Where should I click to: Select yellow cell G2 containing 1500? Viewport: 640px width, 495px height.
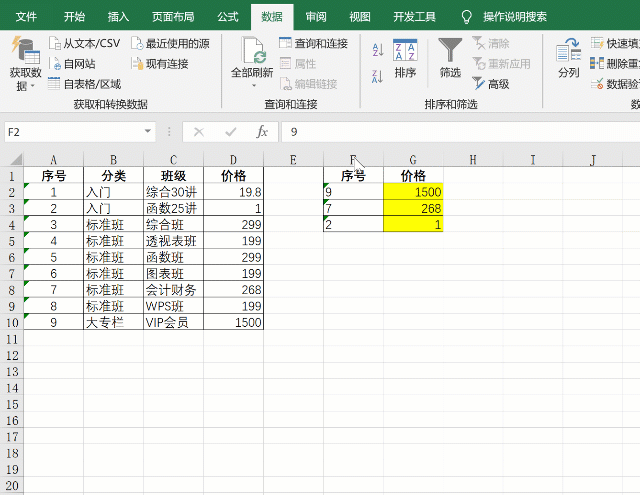coord(413,192)
